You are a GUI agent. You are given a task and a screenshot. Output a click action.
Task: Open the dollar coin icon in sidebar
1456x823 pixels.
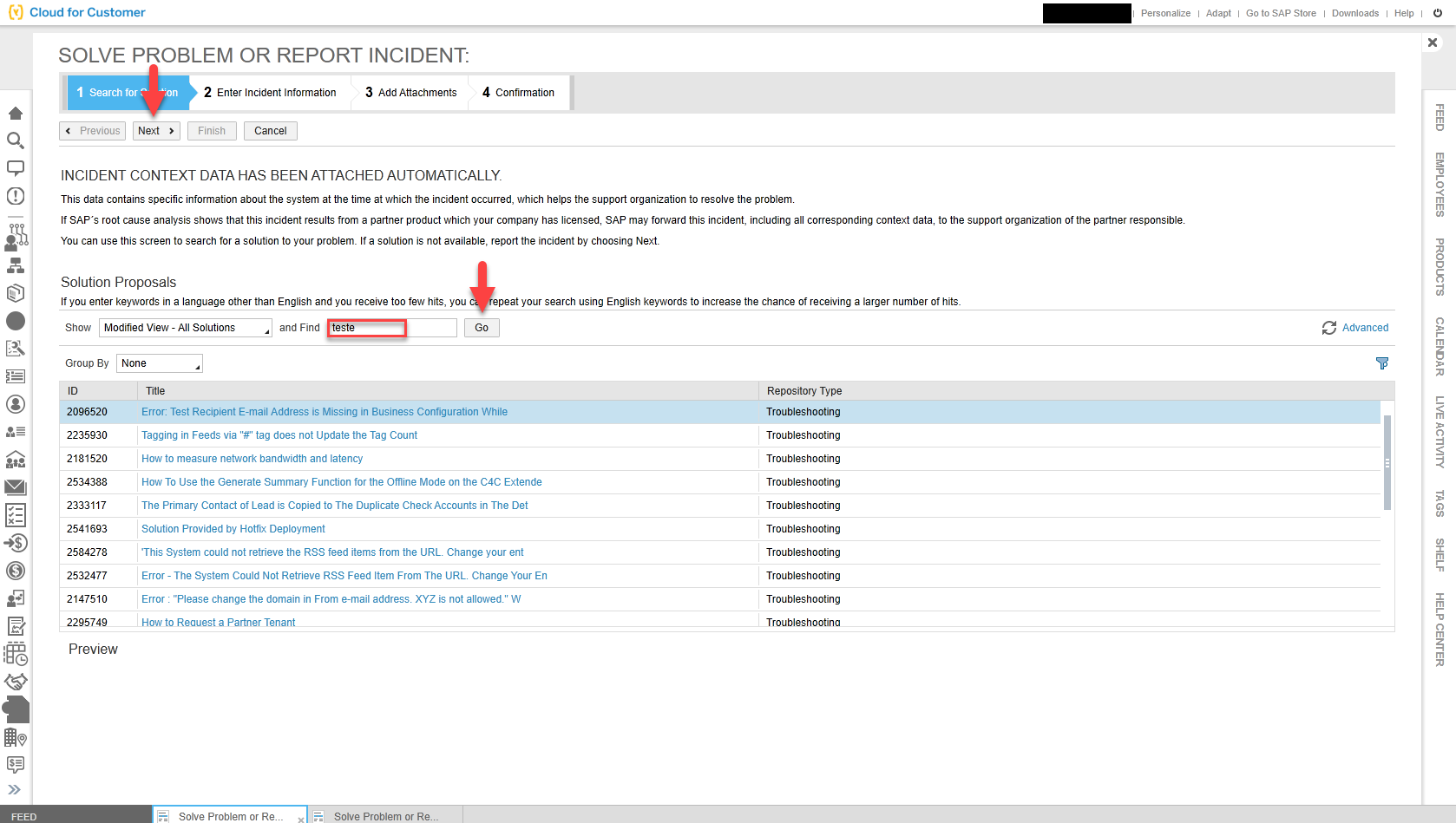coord(16,571)
